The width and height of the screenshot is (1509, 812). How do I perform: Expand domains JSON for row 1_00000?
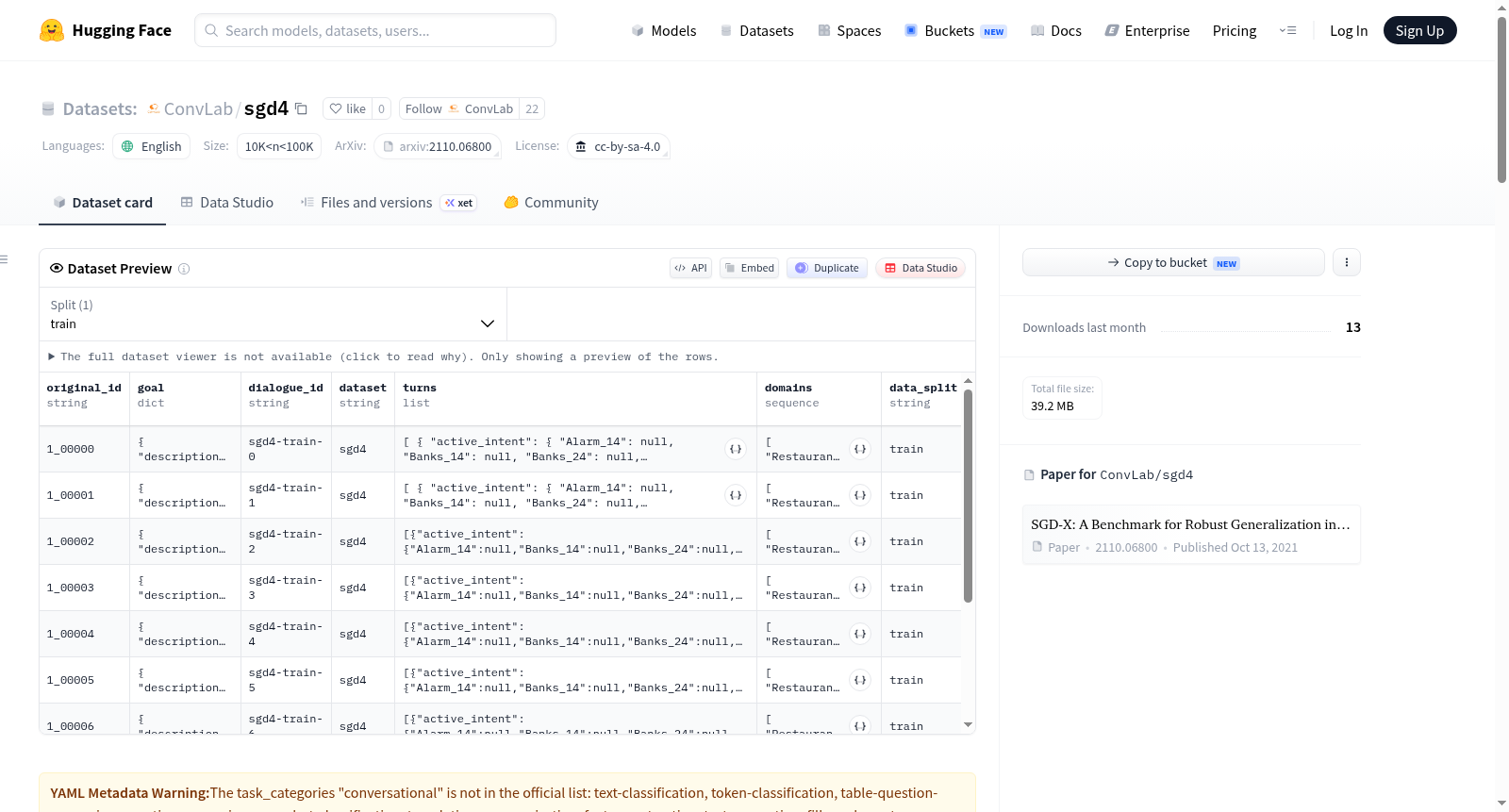pyautogui.click(x=860, y=449)
